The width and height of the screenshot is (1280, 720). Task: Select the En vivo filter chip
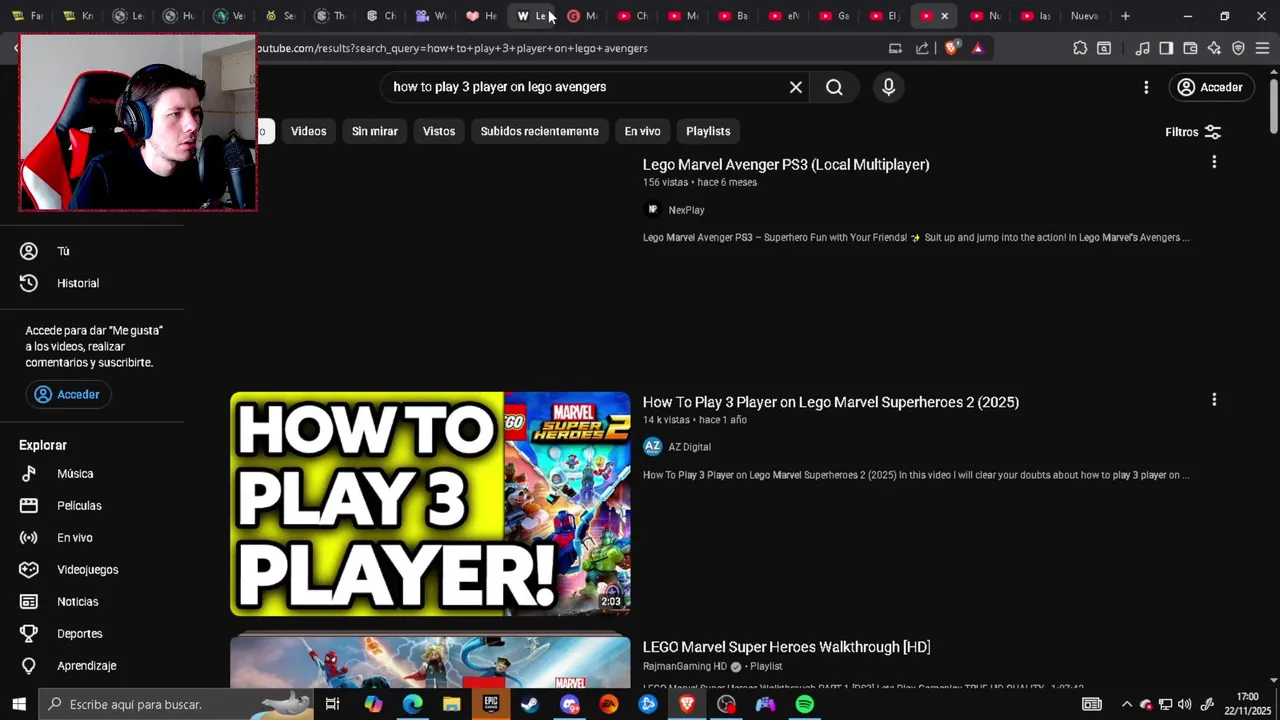[x=642, y=131]
